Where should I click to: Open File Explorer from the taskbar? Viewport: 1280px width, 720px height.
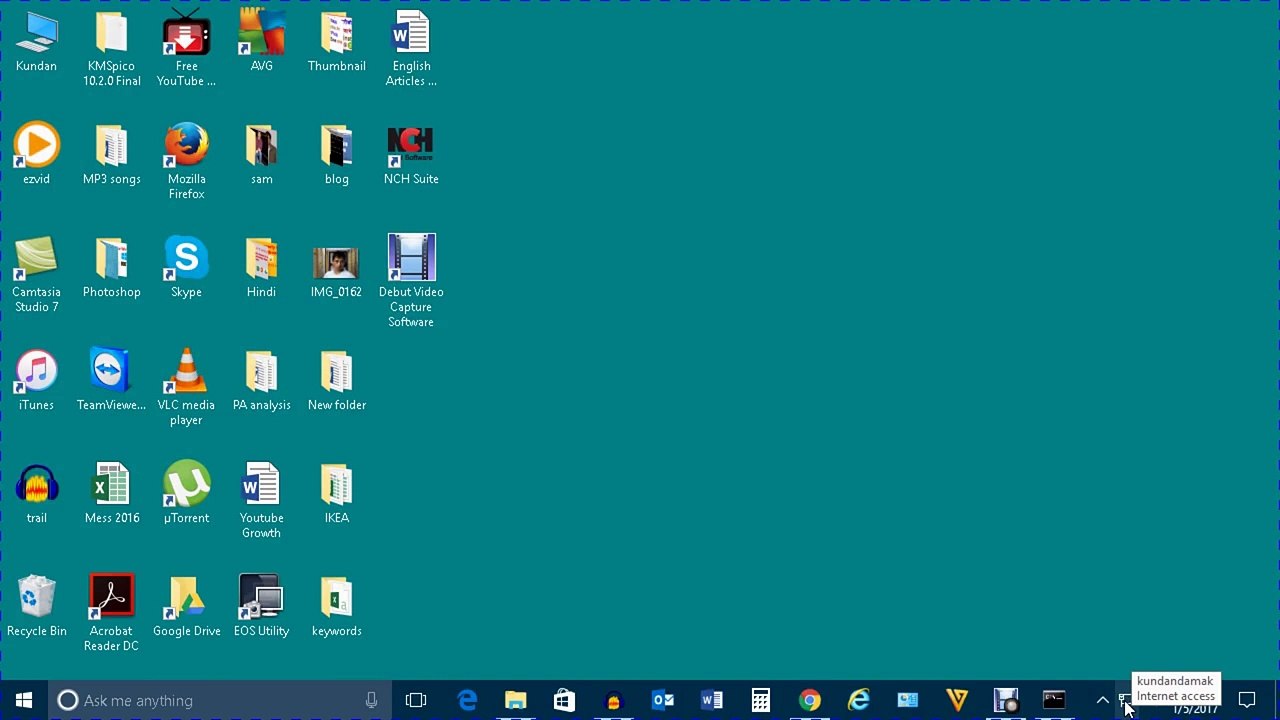tap(515, 700)
